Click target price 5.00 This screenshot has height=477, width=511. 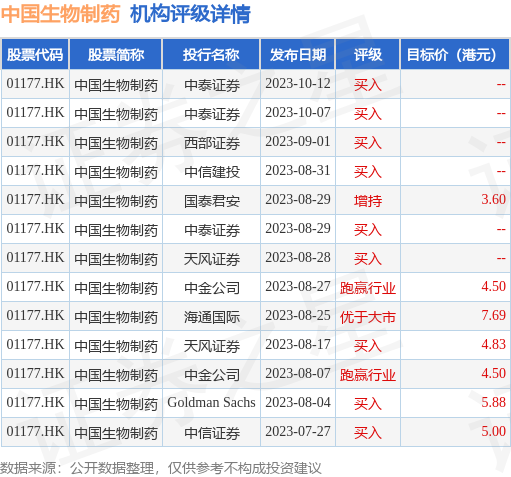click(493, 432)
